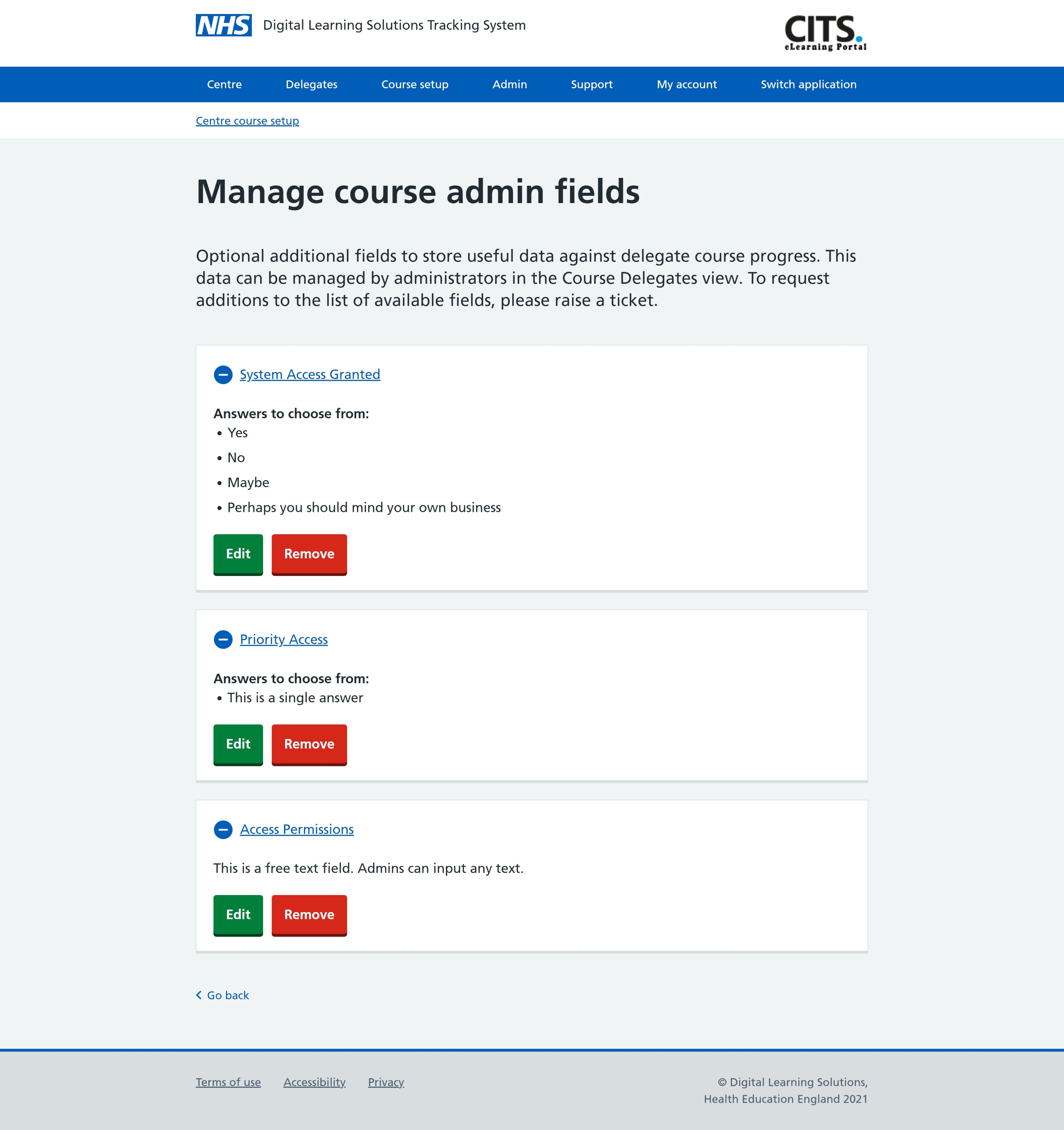Open the Delegates menu item
The width and height of the screenshot is (1064, 1130).
tap(311, 85)
